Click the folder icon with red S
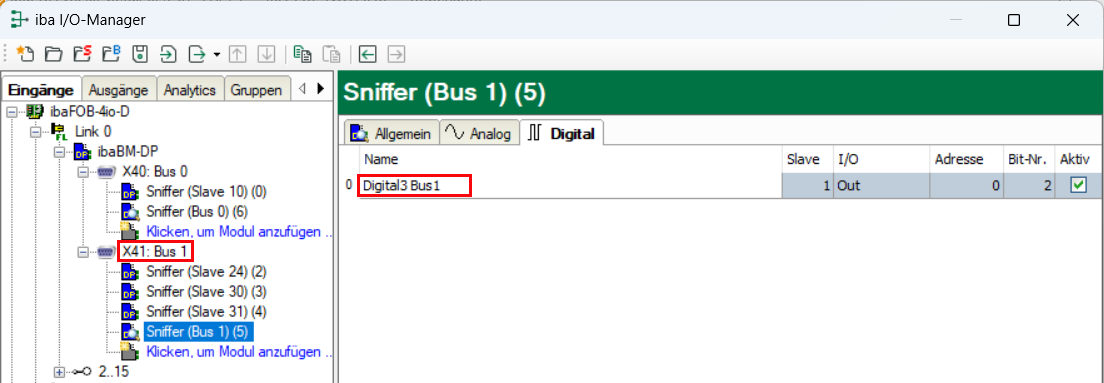 point(82,54)
